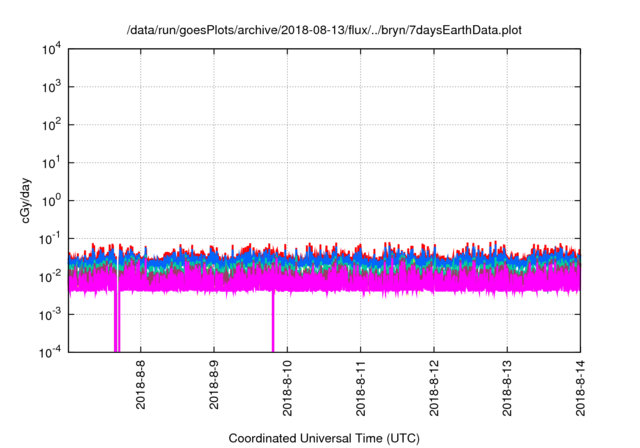
Task: Click the cGy/day y-axis label
Action: pyautogui.click(x=25, y=200)
